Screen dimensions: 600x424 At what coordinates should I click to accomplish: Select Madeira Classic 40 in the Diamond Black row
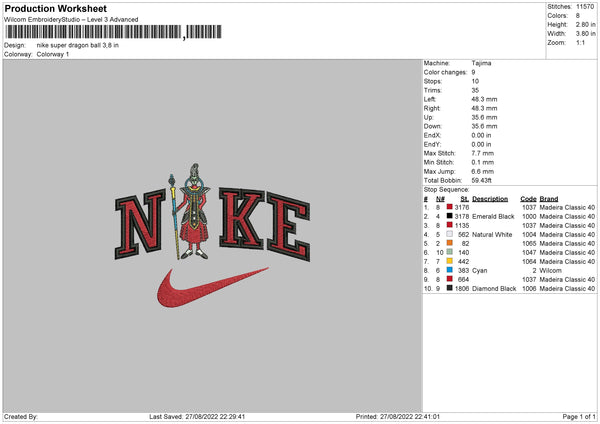click(x=567, y=289)
